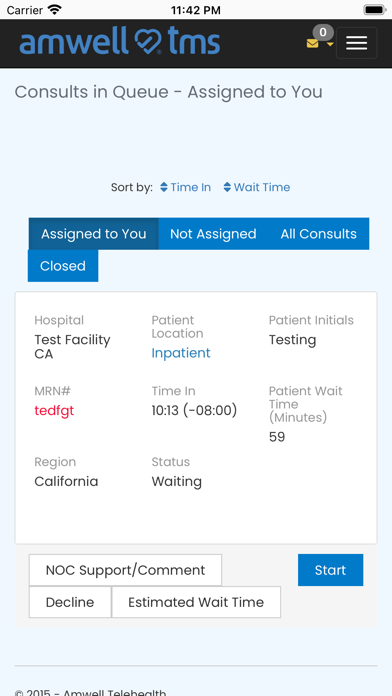Select the Closed tab
The width and height of the screenshot is (392, 696).
tap(63, 266)
